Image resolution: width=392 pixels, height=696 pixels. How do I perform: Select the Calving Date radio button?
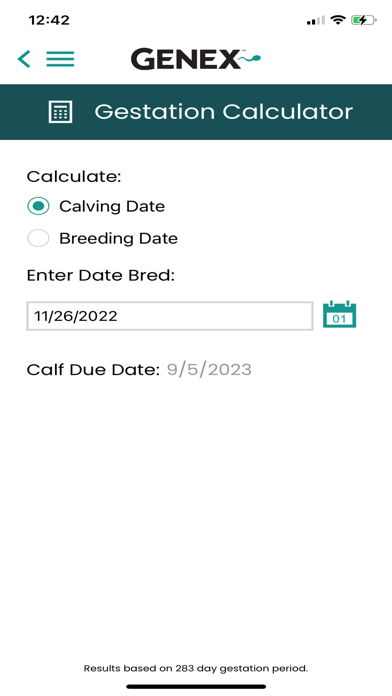tap(39, 206)
